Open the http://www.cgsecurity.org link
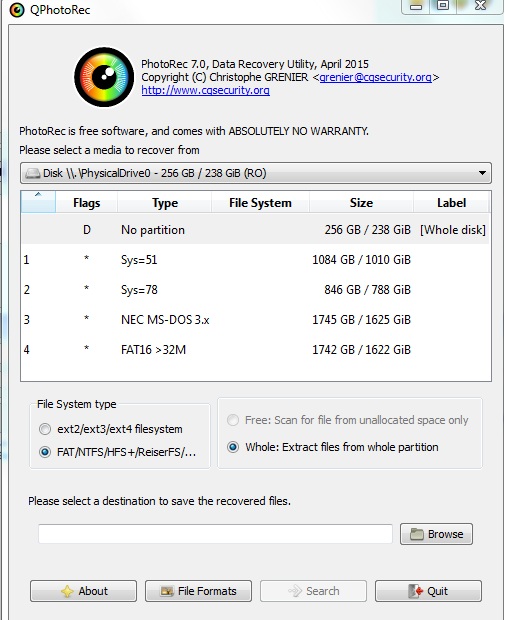 pos(206,90)
